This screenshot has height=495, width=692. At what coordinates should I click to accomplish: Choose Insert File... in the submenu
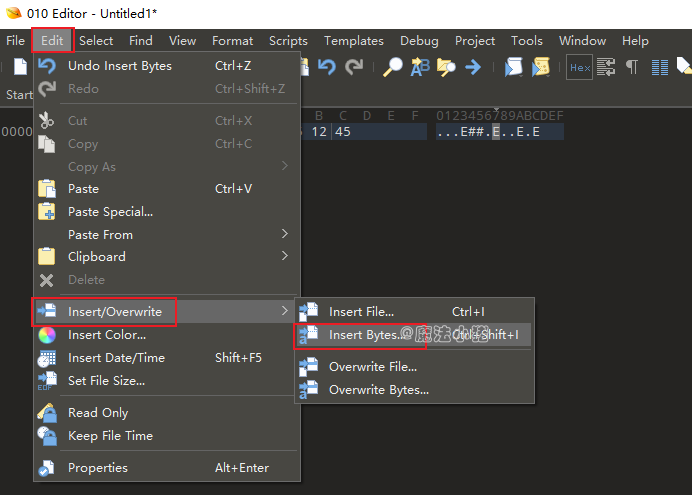(414, 311)
